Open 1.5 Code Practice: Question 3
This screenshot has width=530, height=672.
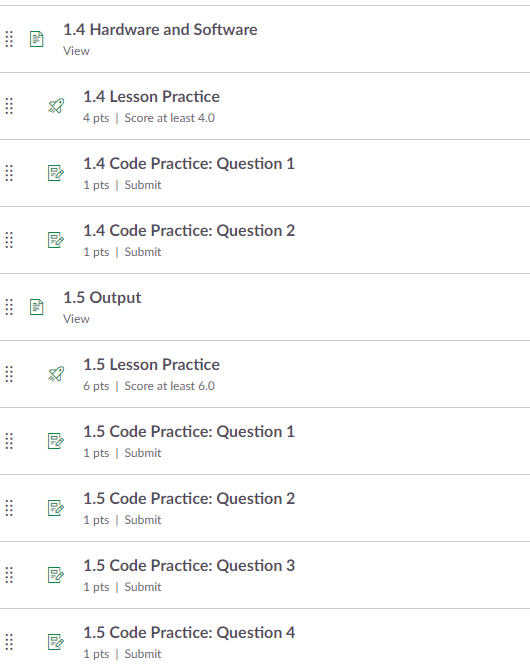(189, 566)
